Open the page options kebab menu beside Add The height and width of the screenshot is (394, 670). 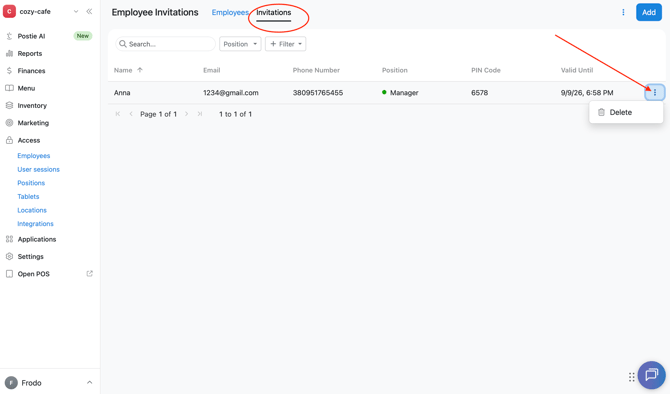pos(623,12)
